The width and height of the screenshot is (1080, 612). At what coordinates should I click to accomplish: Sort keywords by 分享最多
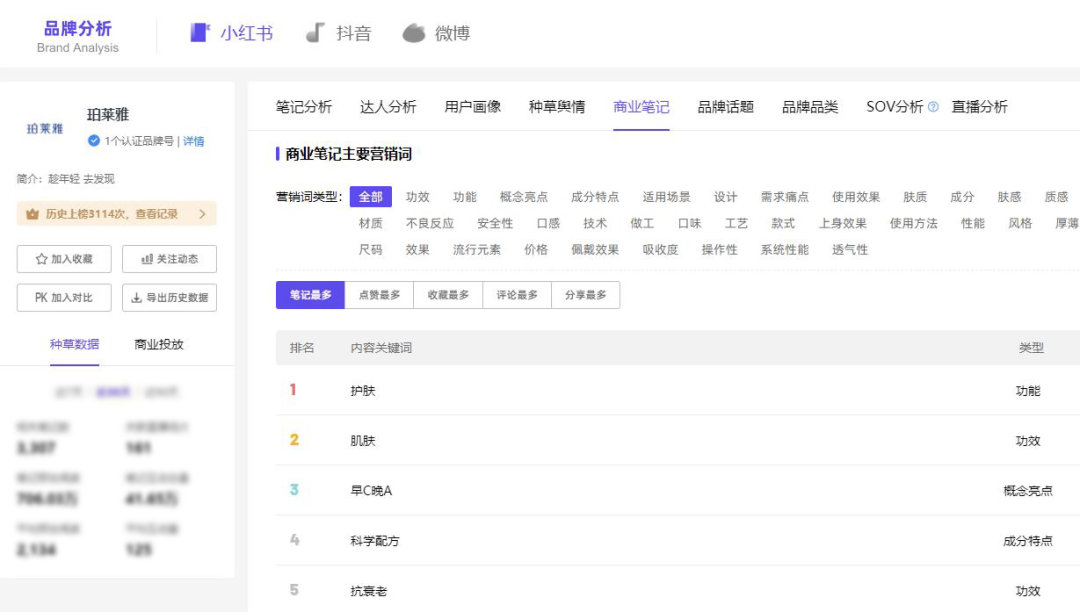585,295
